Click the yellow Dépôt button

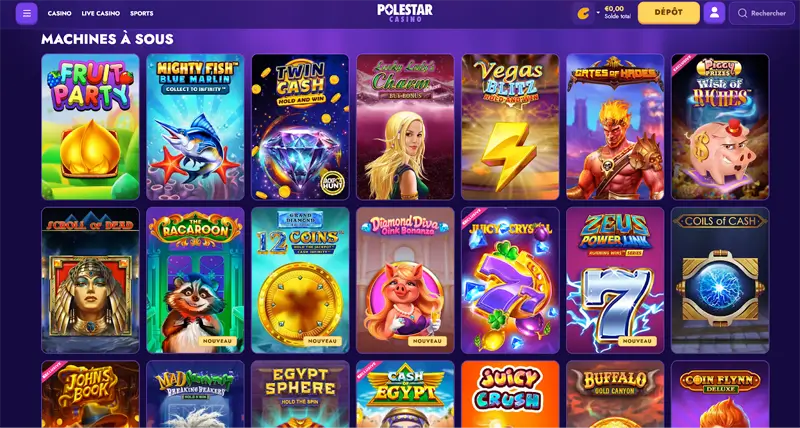pos(668,13)
